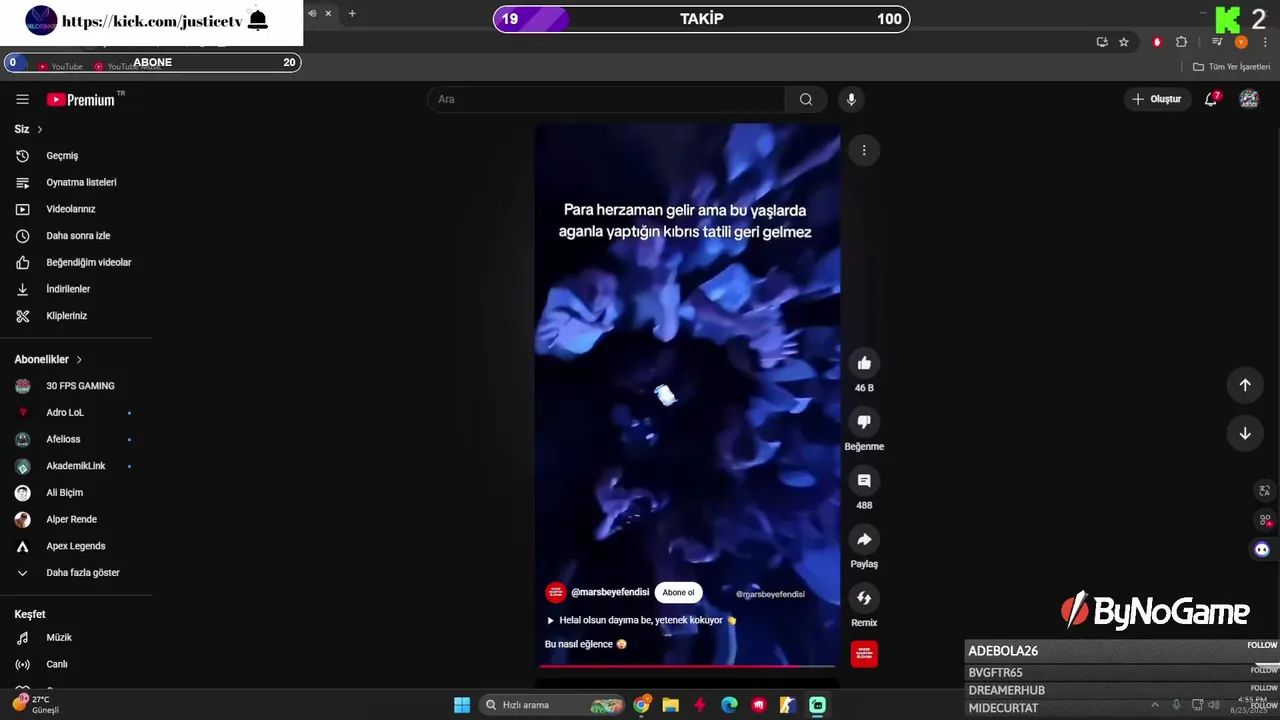Open Microsoft Edge from the taskbar
Image resolution: width=1280 pixels, height=720 pixels.
coord(730,705)
